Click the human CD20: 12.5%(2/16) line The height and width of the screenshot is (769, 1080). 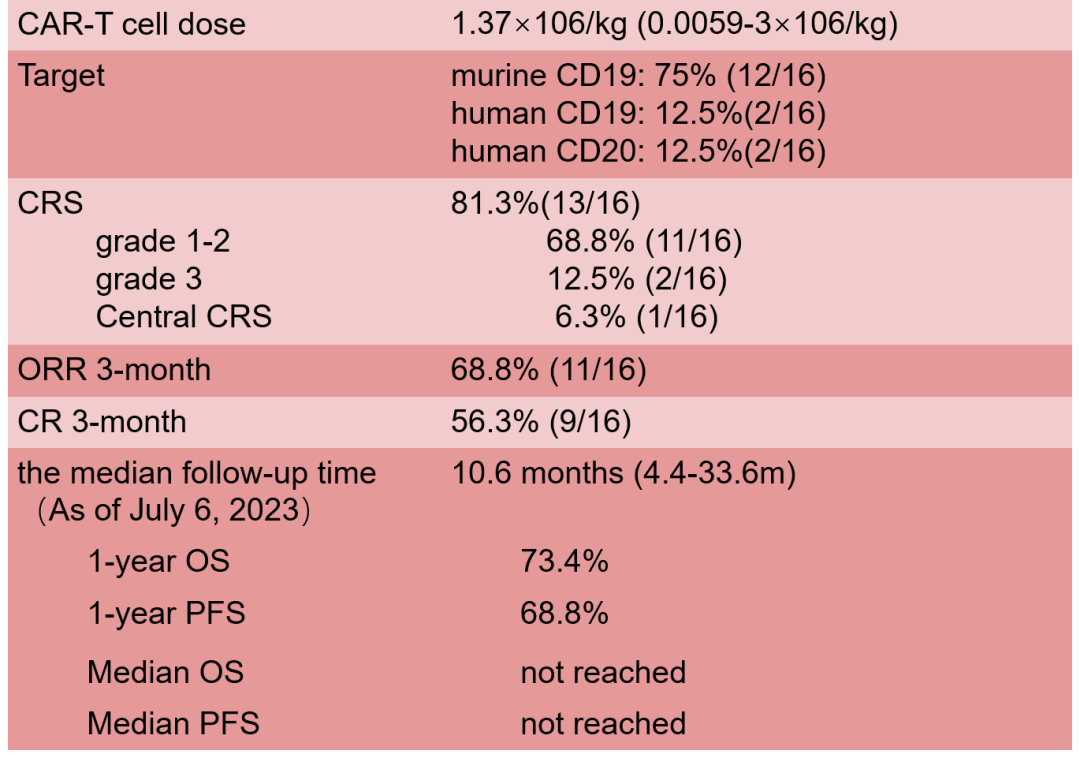pos(639,152)
